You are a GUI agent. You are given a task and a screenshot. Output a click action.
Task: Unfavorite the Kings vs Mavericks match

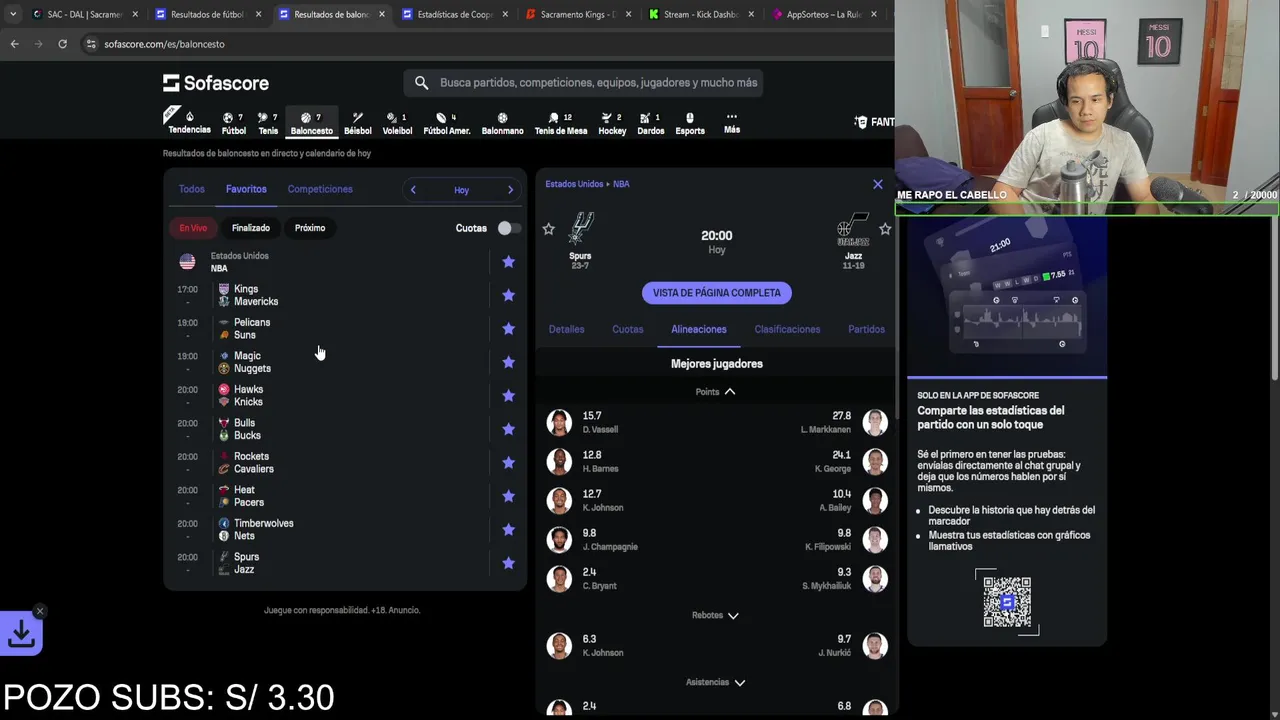tap(508, 295)
